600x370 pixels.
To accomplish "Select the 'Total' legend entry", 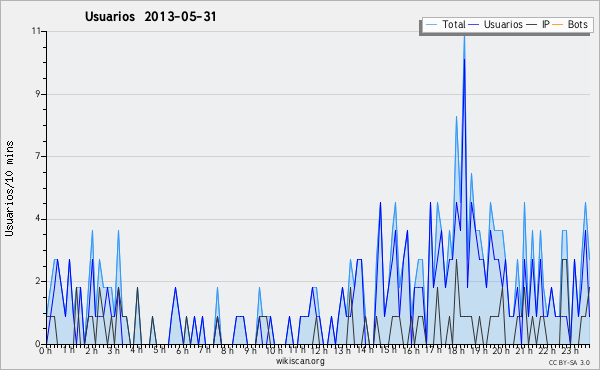I will click(x=445, y=24).
